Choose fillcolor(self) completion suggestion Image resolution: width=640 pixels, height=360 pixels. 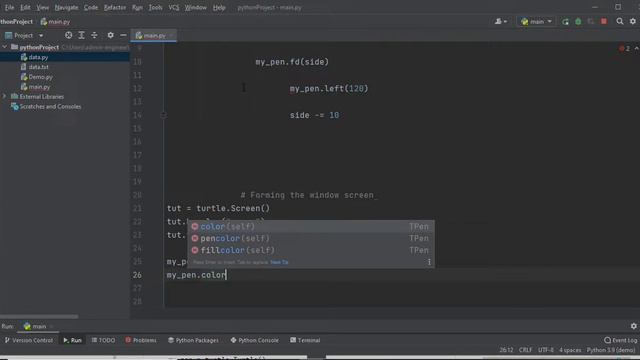(311, 250)
